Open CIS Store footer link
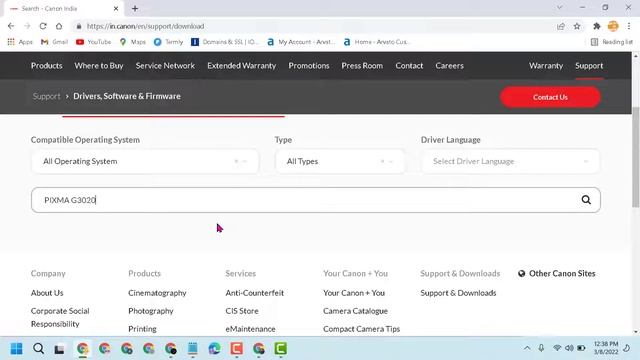 pos(242,311)
